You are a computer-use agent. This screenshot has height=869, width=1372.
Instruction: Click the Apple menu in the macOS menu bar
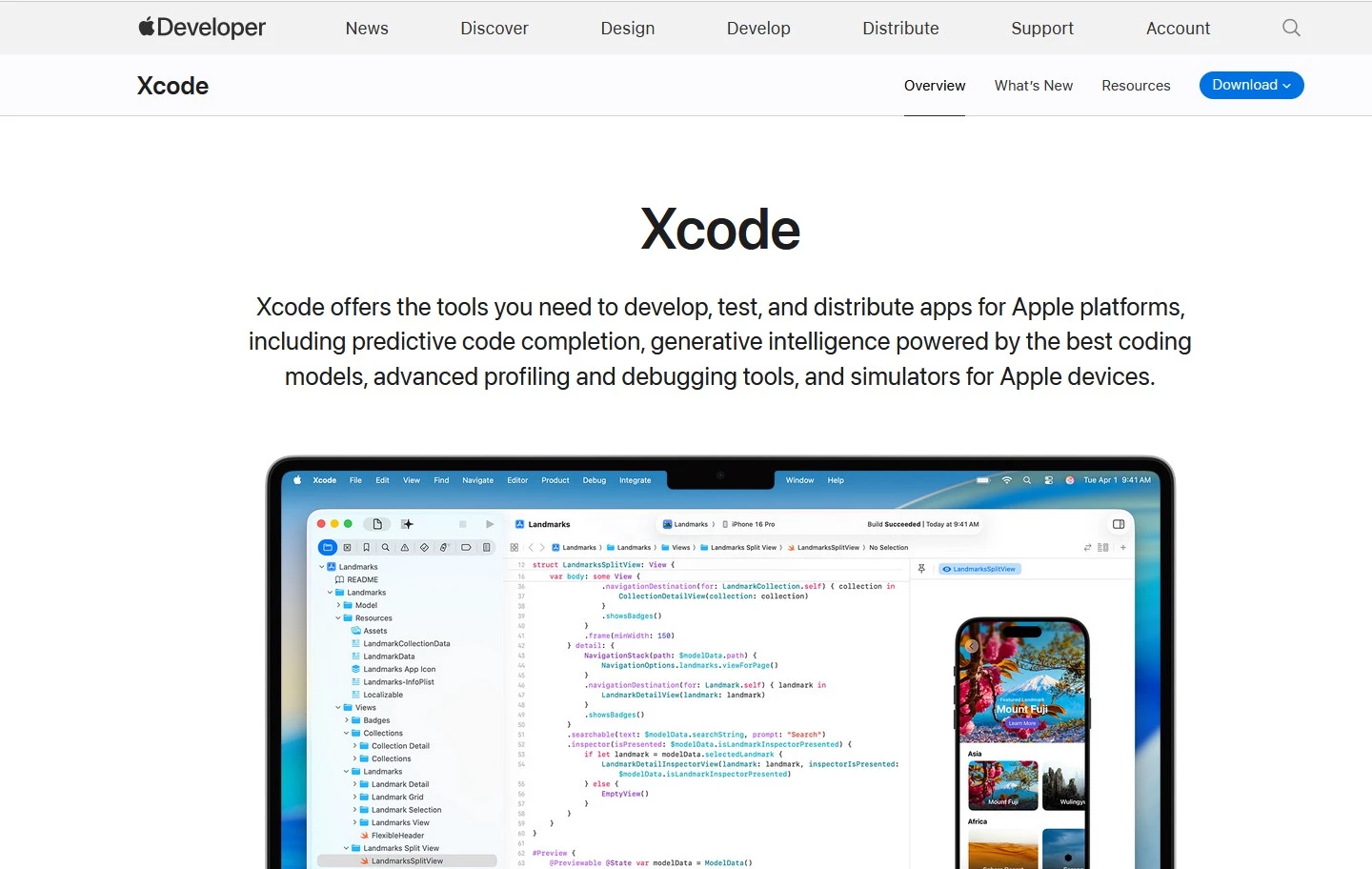(x=297, y=480)
